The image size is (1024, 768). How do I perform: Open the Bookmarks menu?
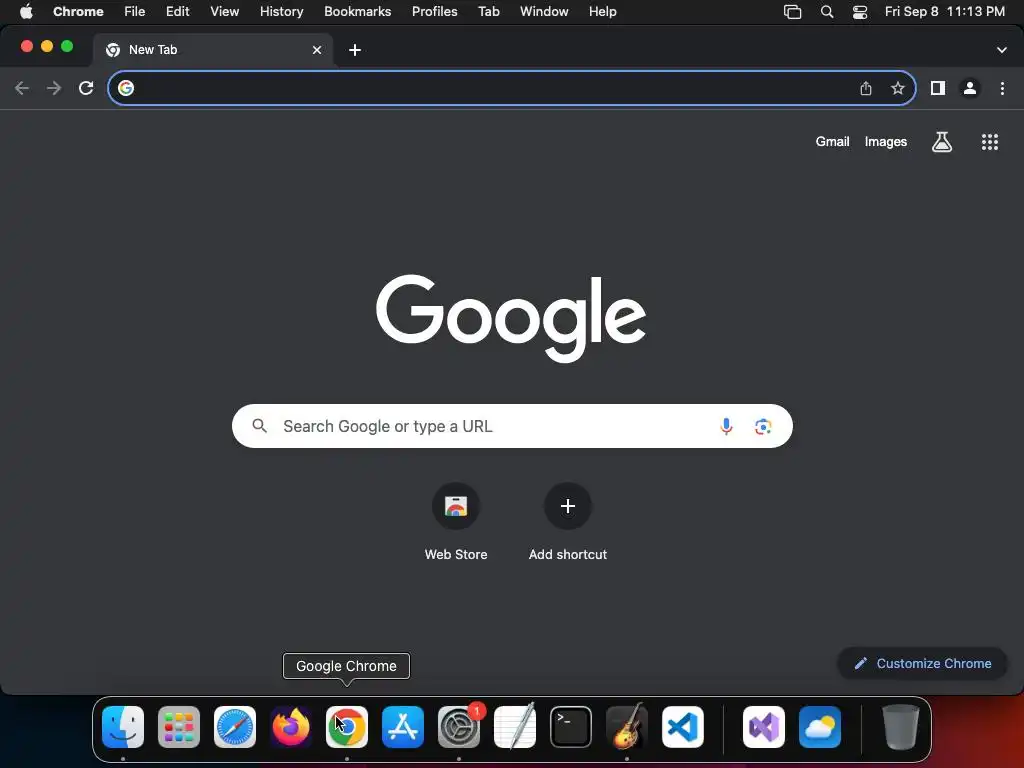[357, 12]
